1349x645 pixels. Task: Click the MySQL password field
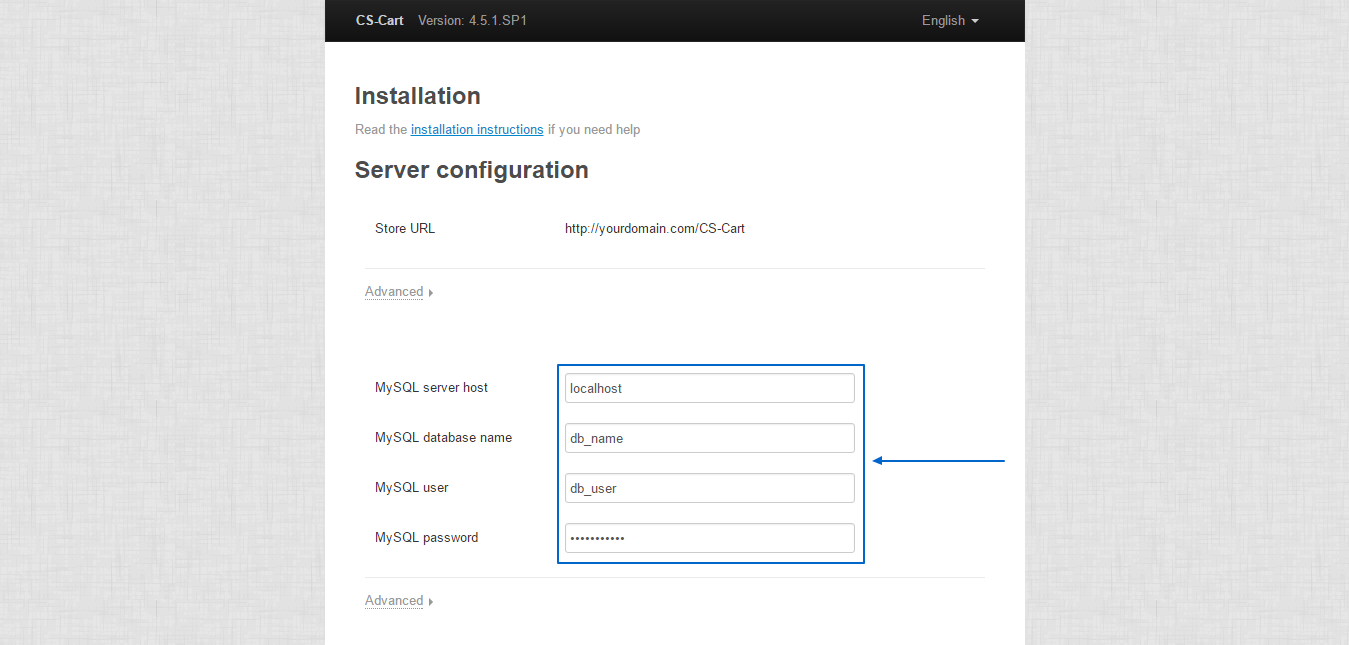click(x=709, y=538)
